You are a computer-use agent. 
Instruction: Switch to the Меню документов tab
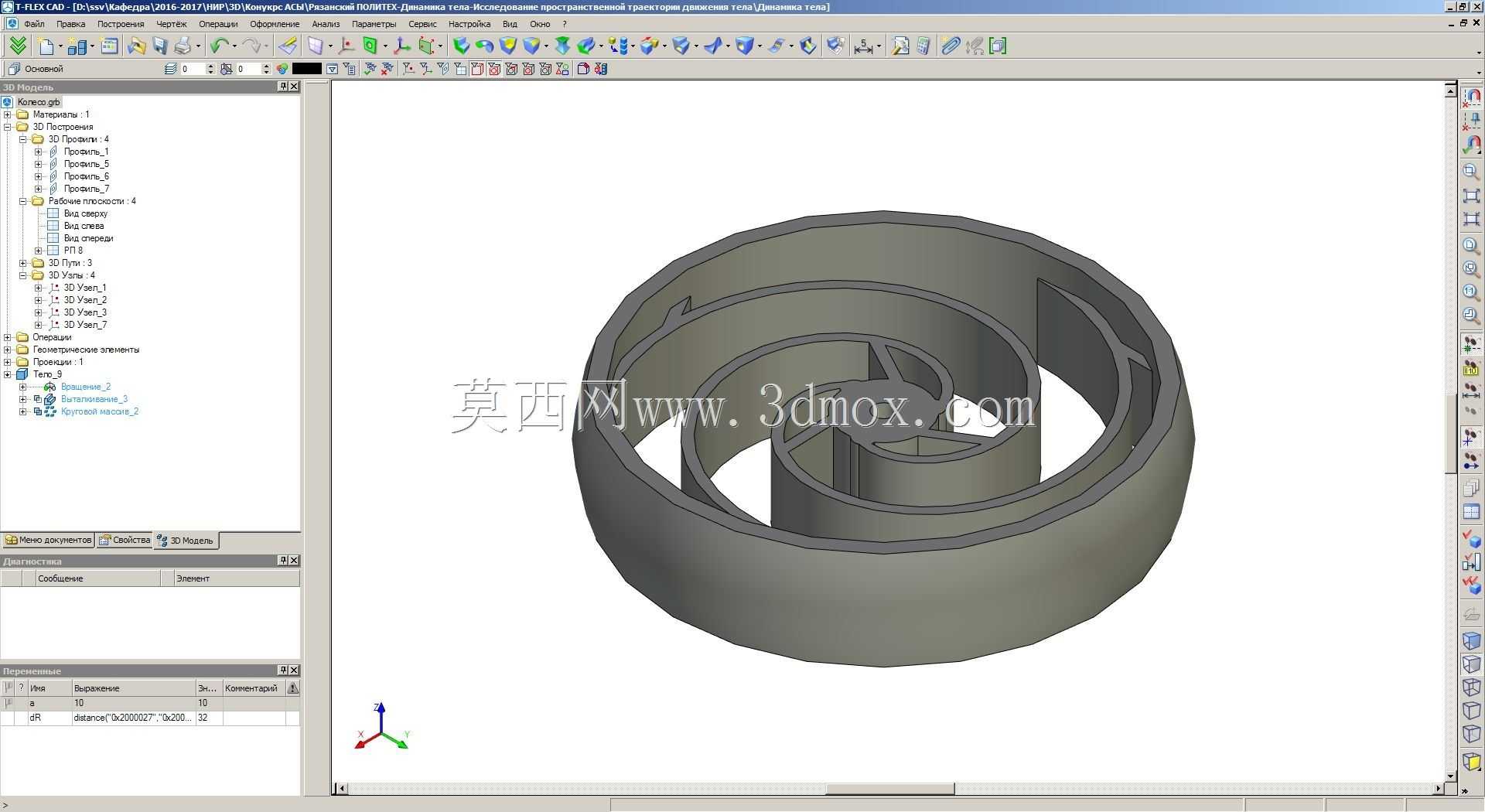coord(48,540)
